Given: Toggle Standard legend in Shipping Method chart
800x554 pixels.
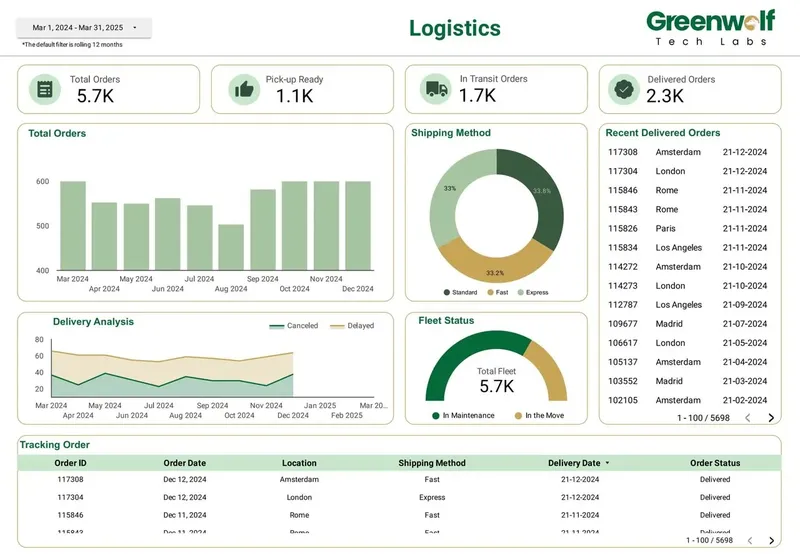Looking at the screenshot, I should click(460, 292).
